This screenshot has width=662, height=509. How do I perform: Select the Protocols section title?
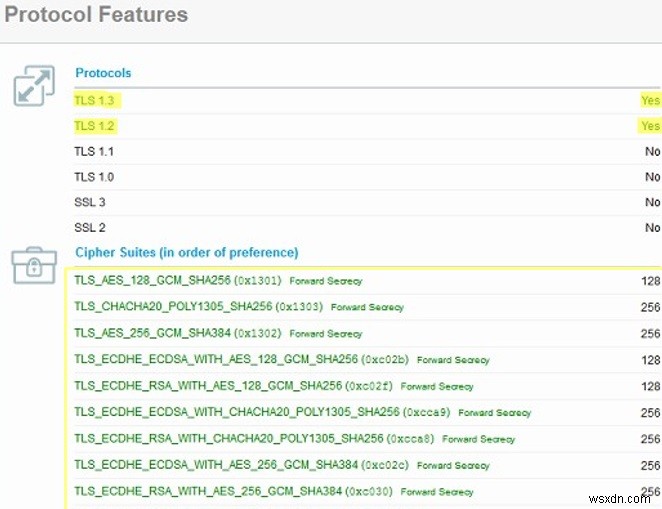tap(103, 73)
